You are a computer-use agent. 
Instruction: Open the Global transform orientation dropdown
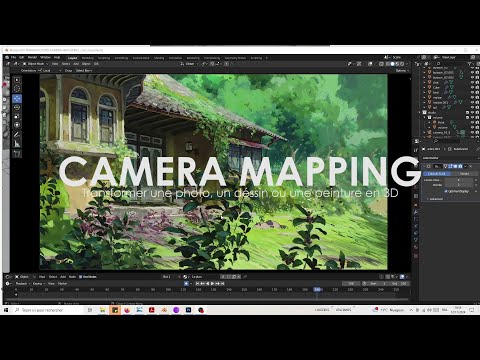(x=189, y=64)
